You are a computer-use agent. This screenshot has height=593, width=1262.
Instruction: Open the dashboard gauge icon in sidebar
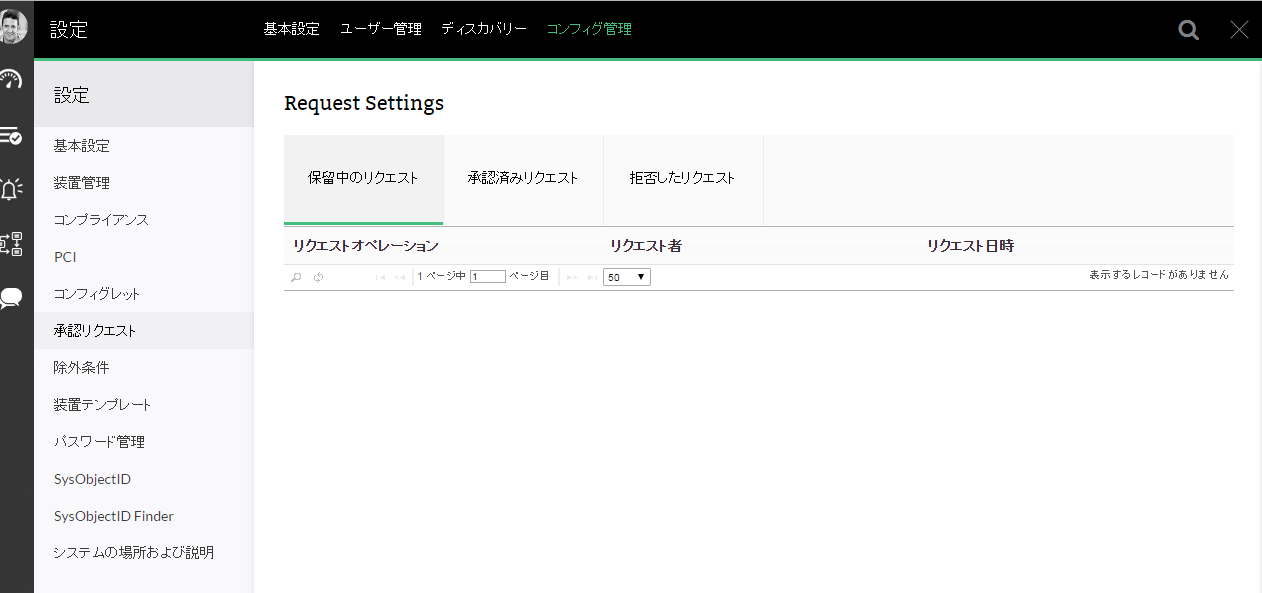pos(11,80)
